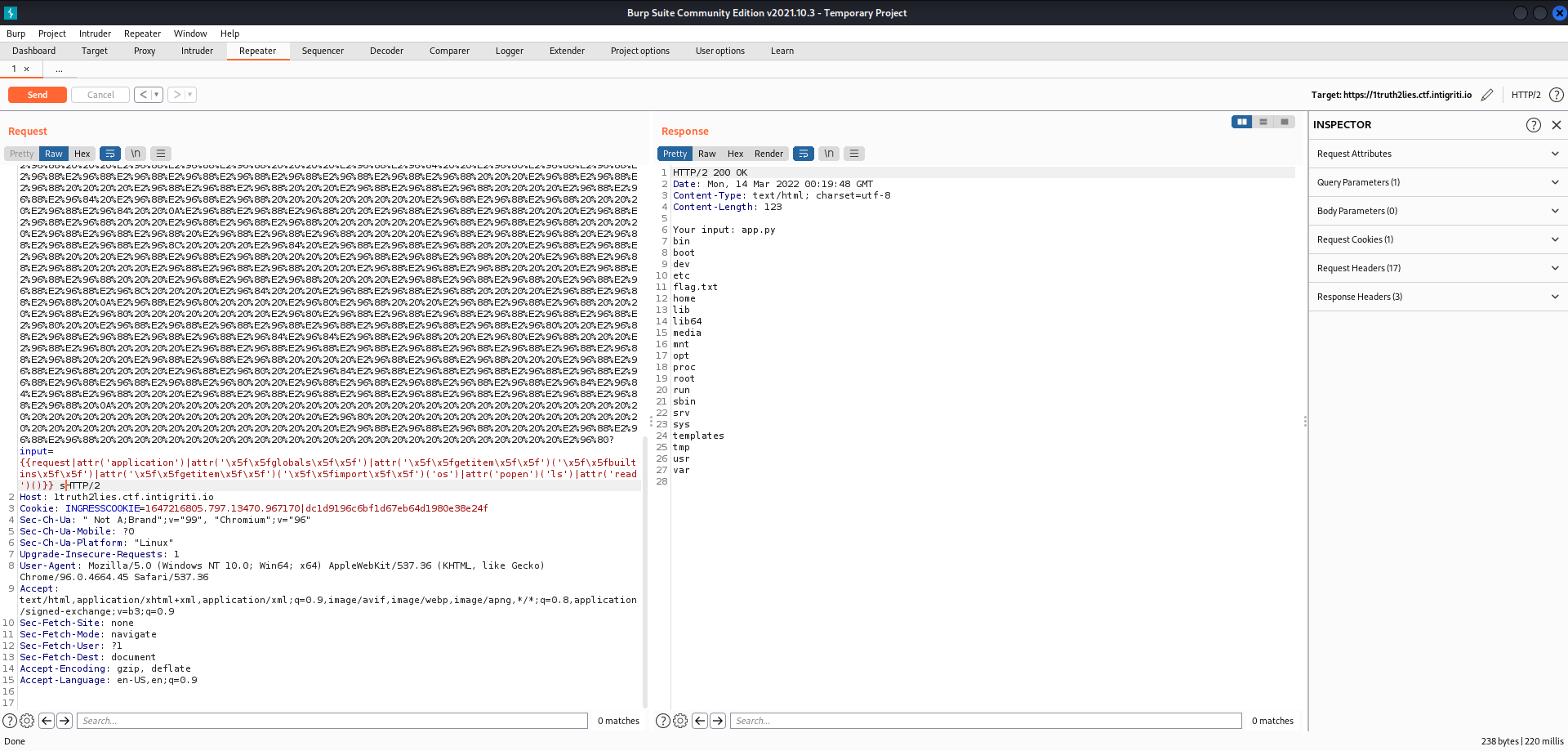Focus the request search field
This screenshot has width=1568, height=751.
click(332, 721)
